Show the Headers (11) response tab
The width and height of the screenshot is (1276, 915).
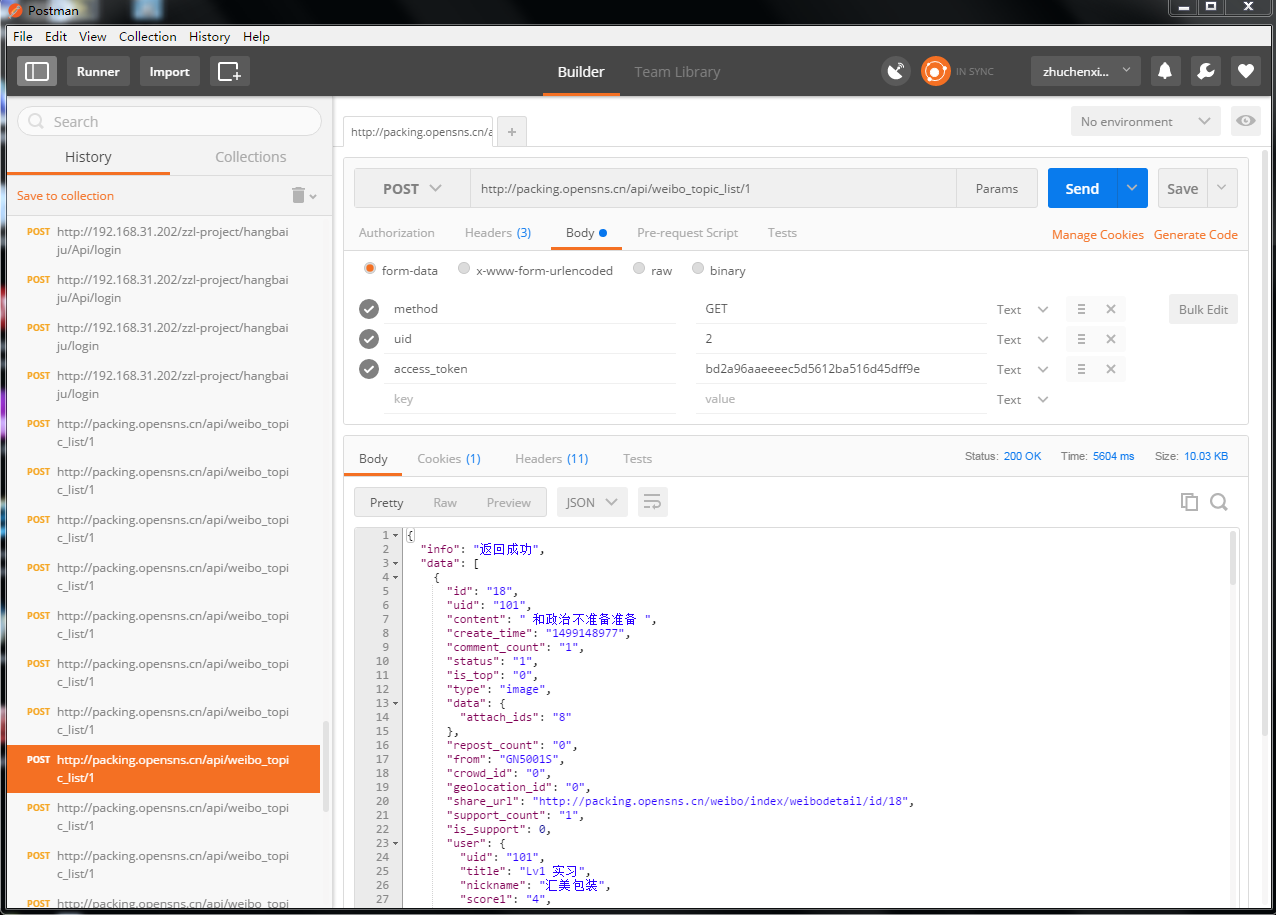(x=552, y=459)
